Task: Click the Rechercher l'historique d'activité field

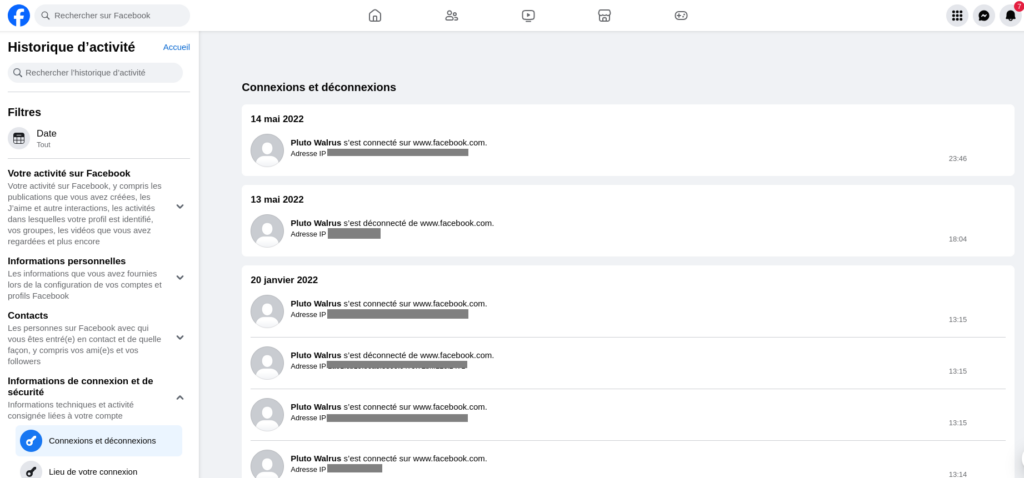Action: 95,72
